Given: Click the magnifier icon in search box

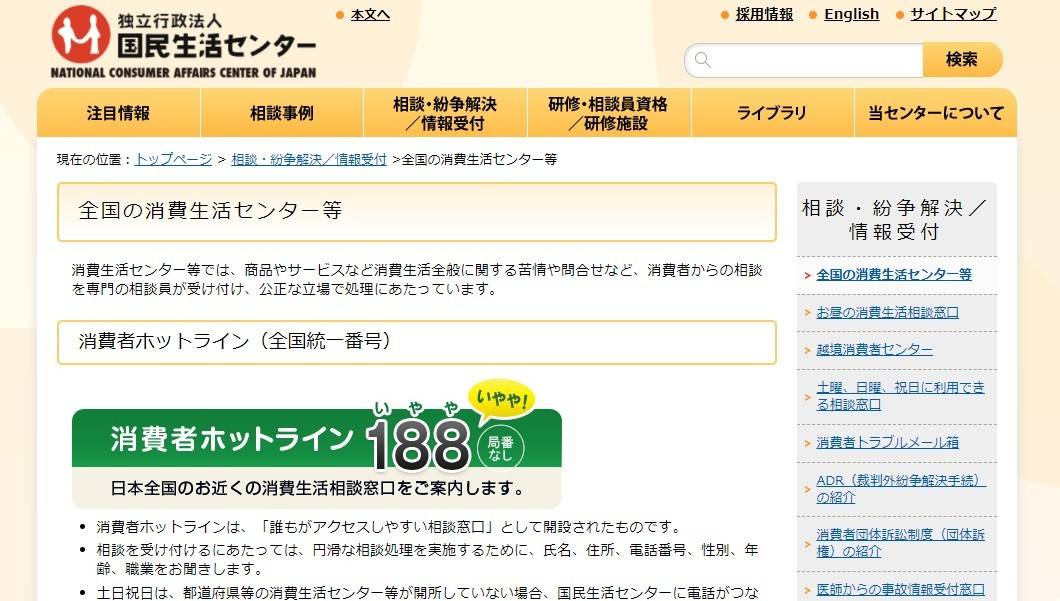Looking at the screenshot, I should [703, 60].
